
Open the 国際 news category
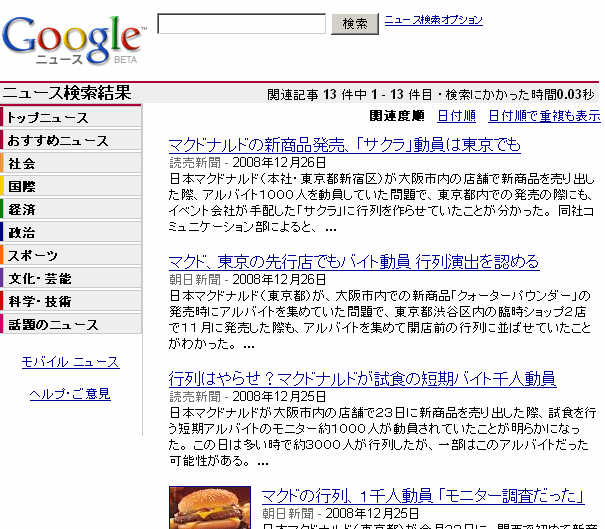[71, 186]
